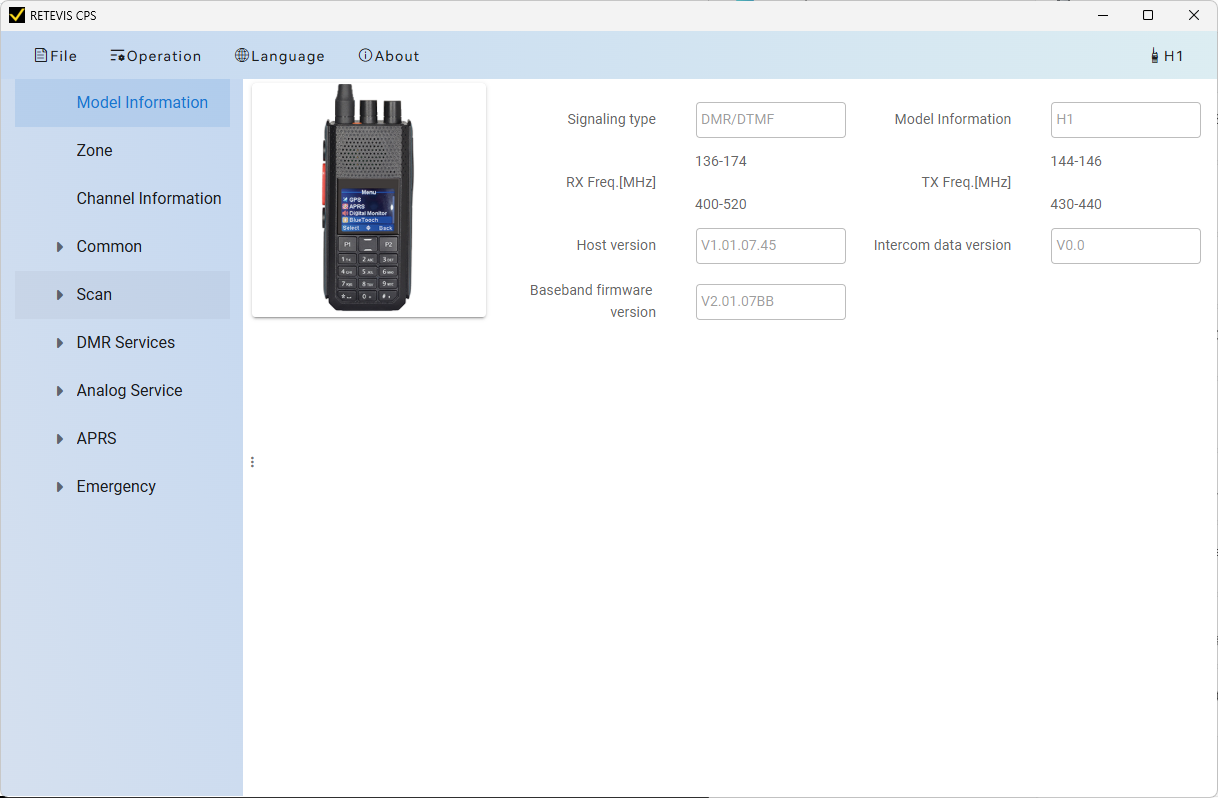Expand the Emergency section arrow
Viewport: 1218px width, 798px height.
pos(60,487)
